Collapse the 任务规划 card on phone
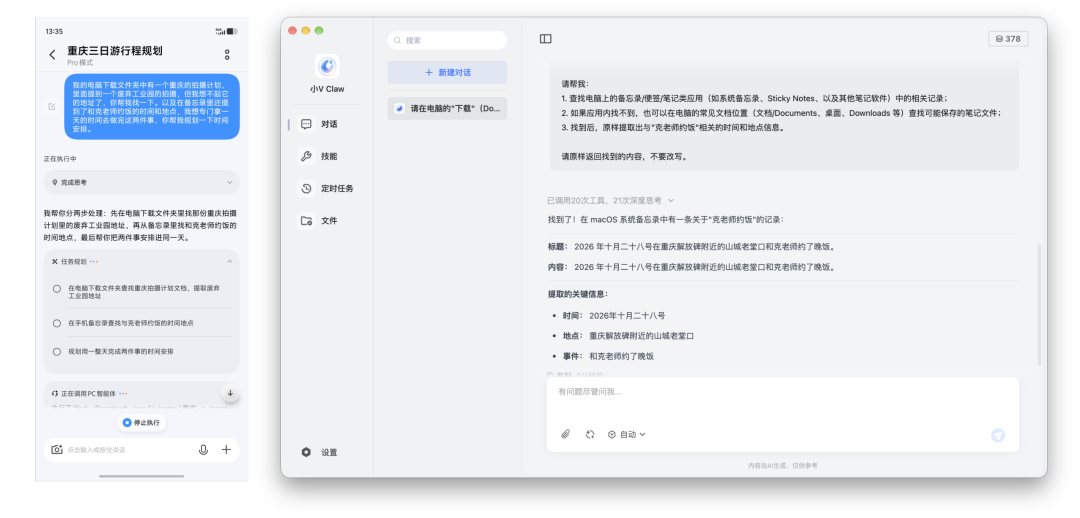Viewport: 1080px width, 518px height. (229, 262)
